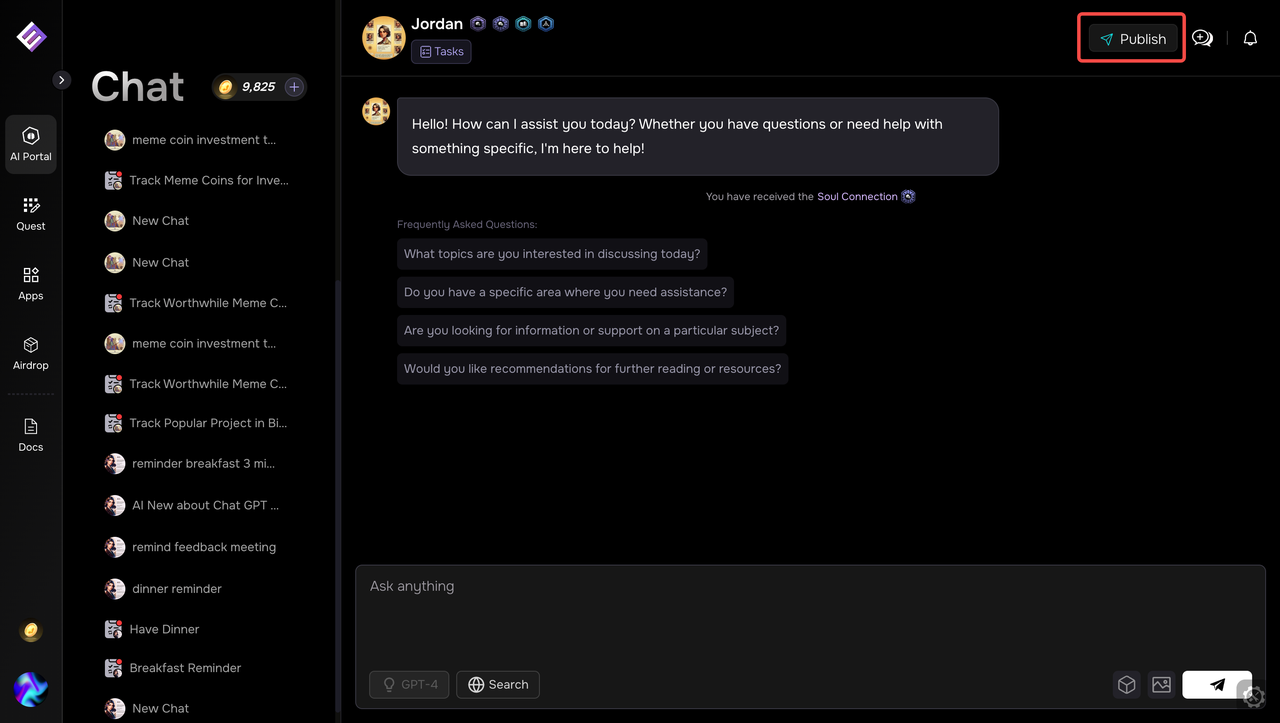1280x723 pixels.
Task: Open the Apps section in sidebar
Action: click(31, 283)
